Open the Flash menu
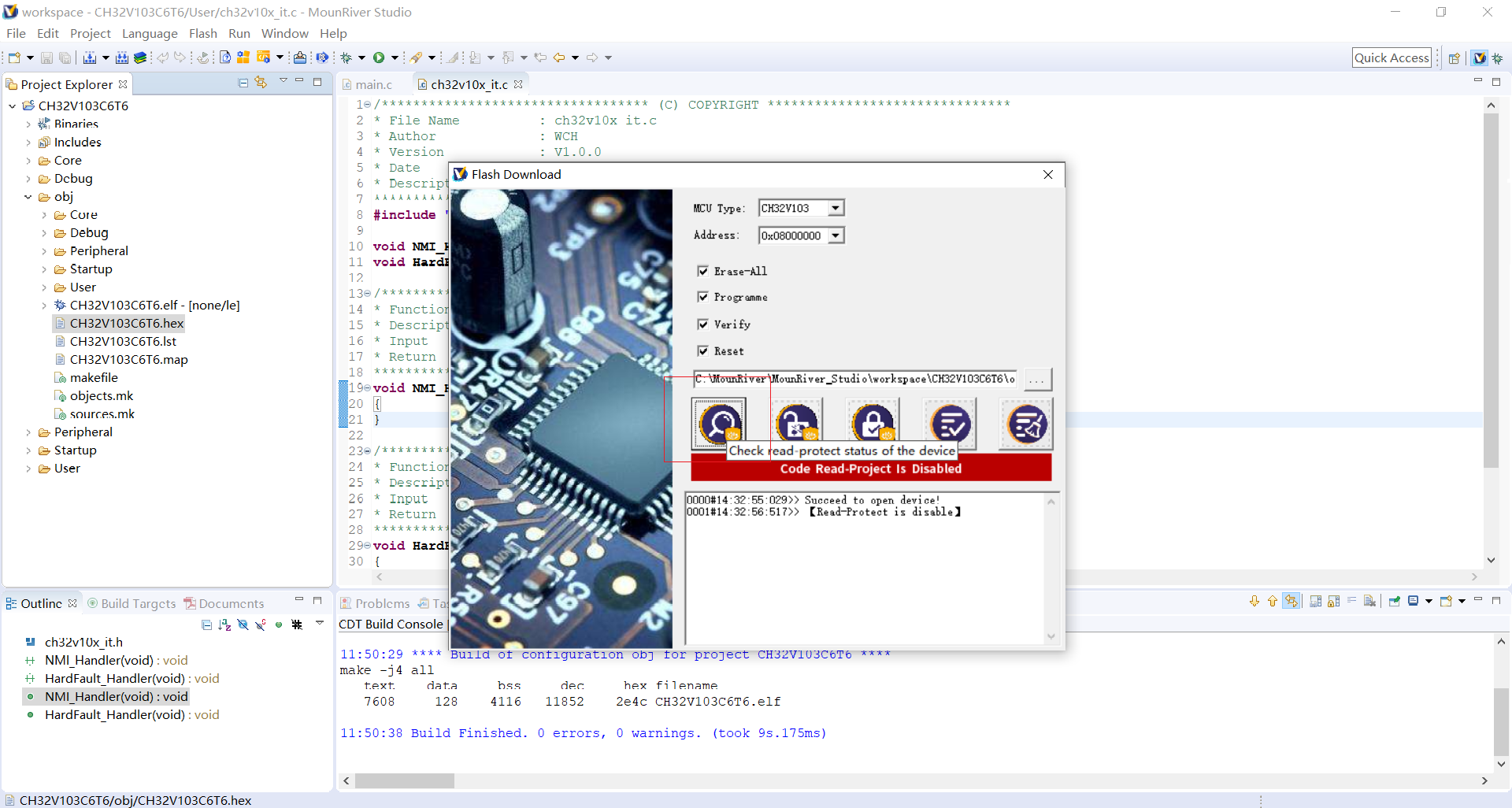The image size is (1512, 808). click(202, 33)
